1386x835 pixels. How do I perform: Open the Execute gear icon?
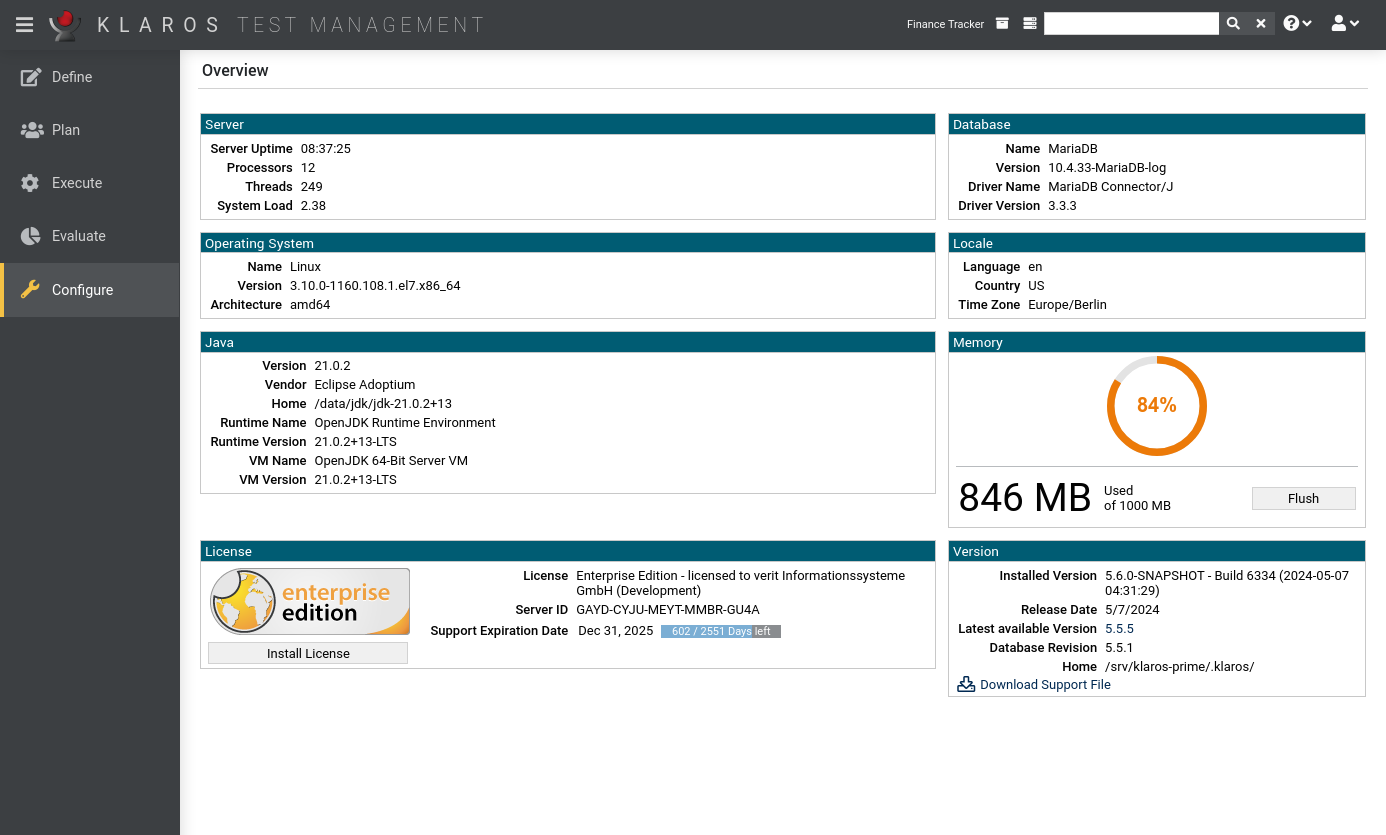[31, 183]
